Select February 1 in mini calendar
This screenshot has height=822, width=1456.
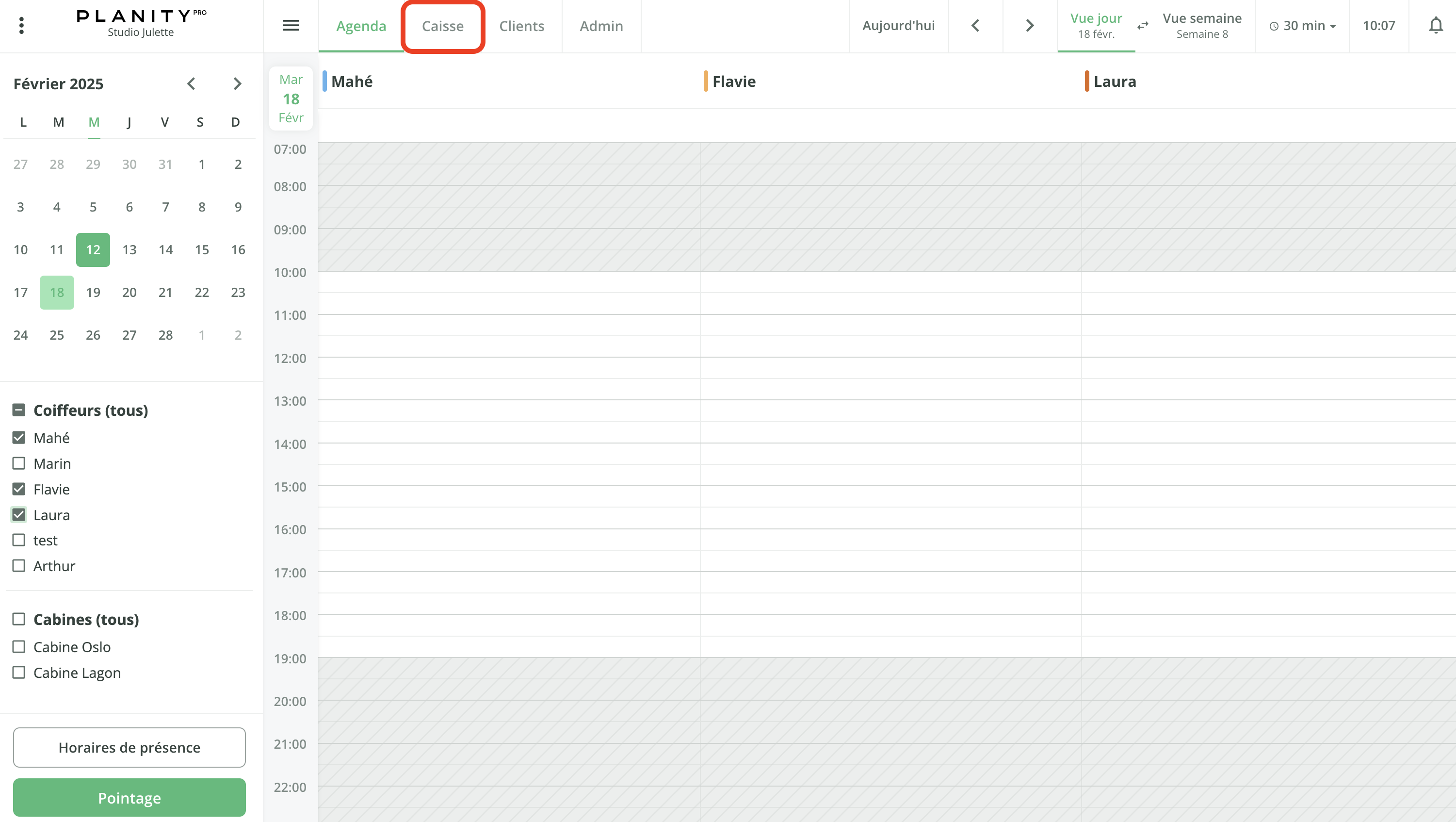click(x=202, y=164)
